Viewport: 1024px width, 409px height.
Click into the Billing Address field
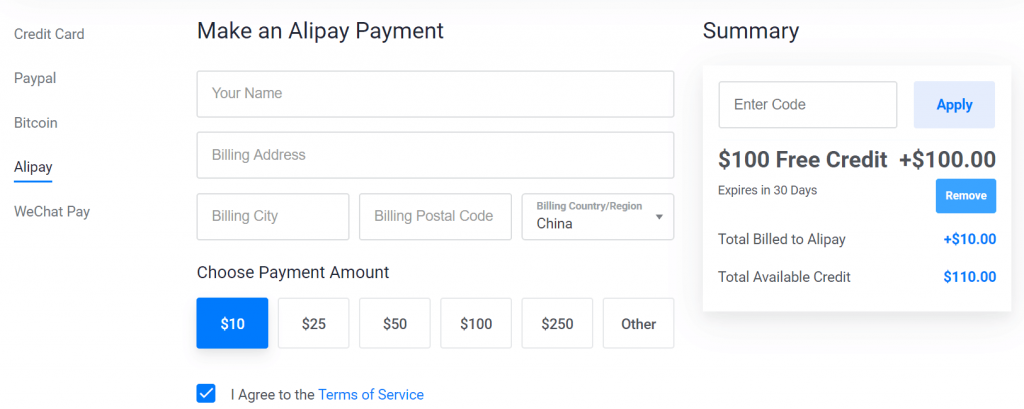click(x=435, y=155)
